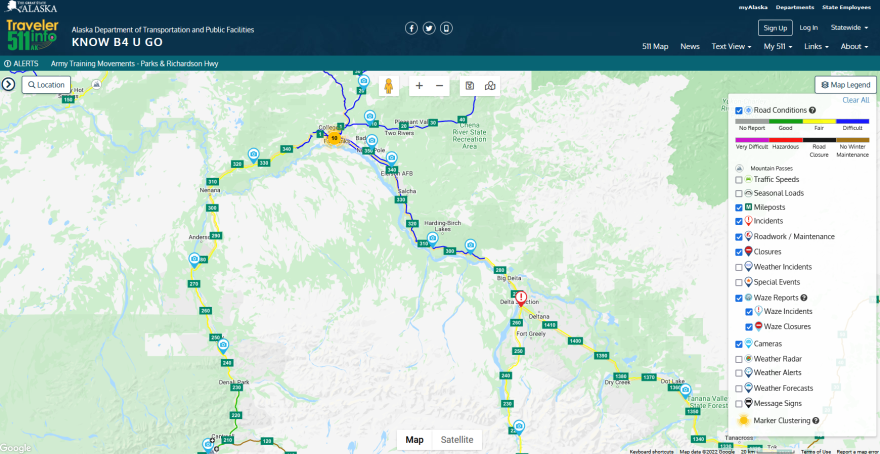Viewport: 880px width, 454px height.
Task: Enable the Weather Alerts layer
Action: click(x=739, y=373)
